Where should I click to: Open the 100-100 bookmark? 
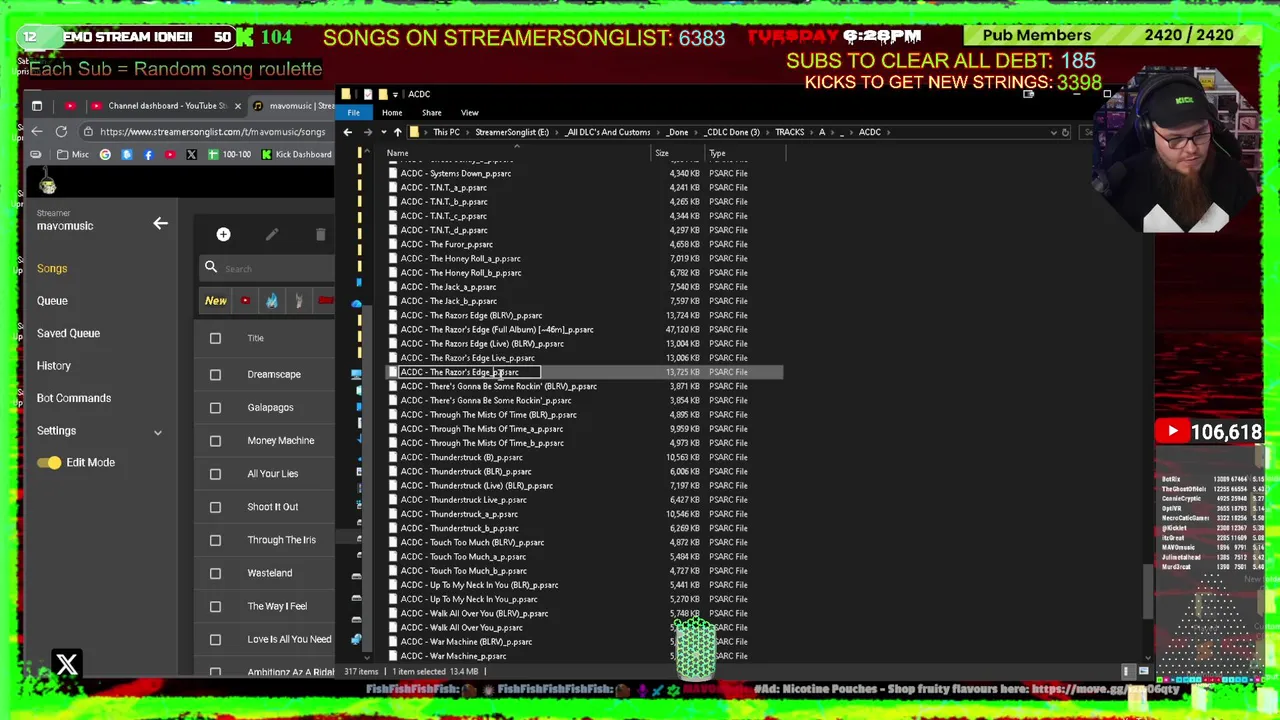point(229,155)
